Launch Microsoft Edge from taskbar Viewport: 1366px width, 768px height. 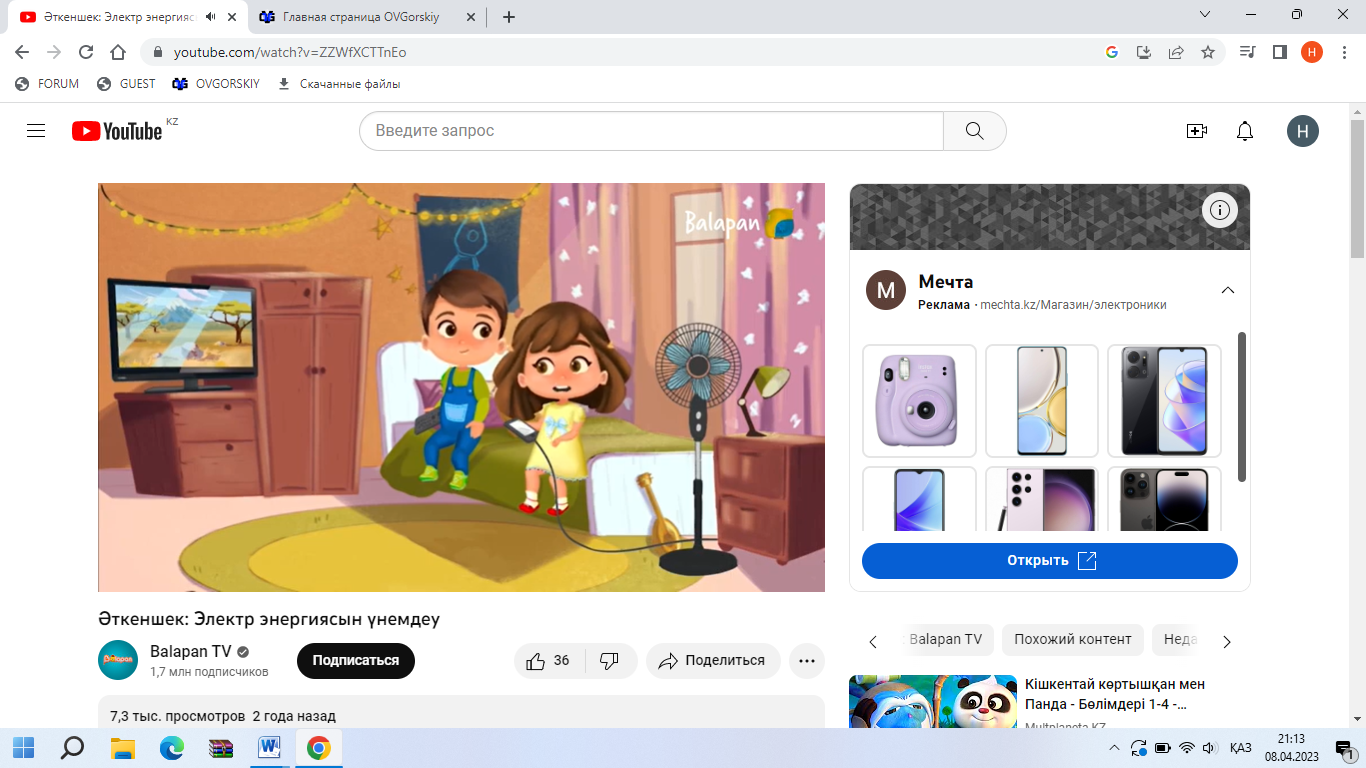click(171, 748)
